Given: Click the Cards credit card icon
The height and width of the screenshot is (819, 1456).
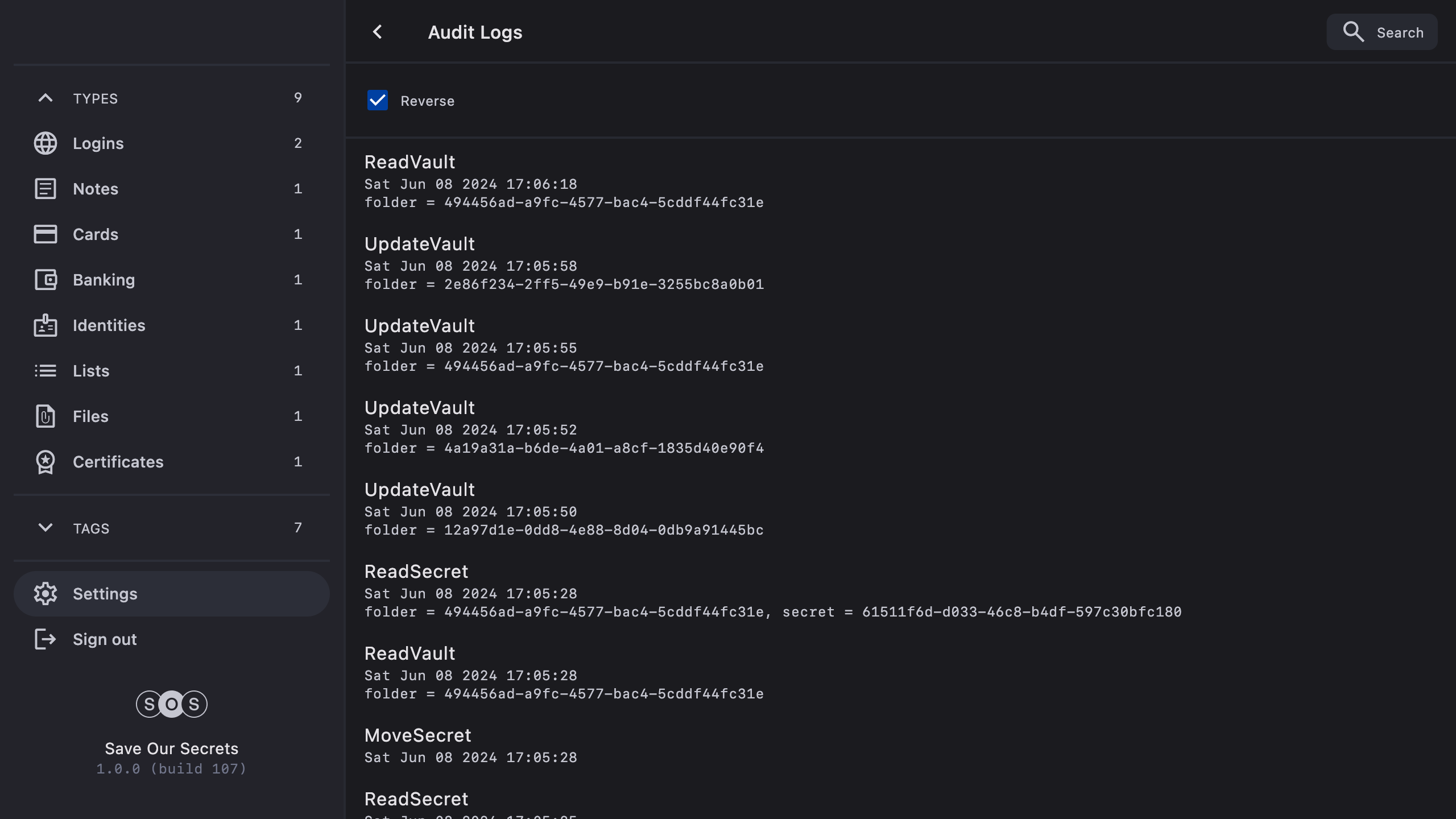Looking at the screenshot, I should (x=45, y=234).
